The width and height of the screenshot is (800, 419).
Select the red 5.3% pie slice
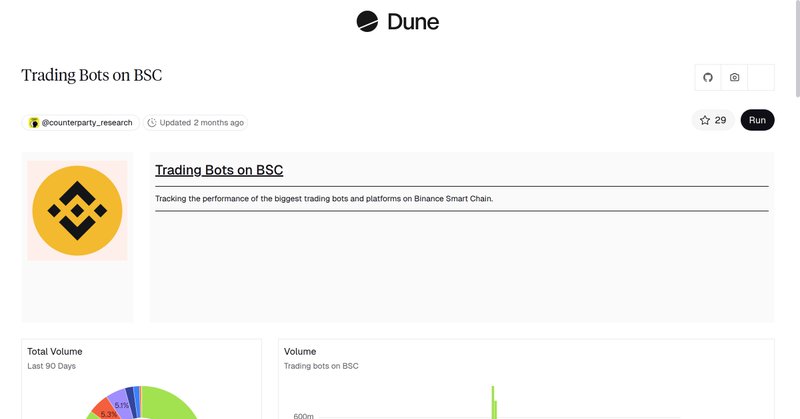click(105, 410)
